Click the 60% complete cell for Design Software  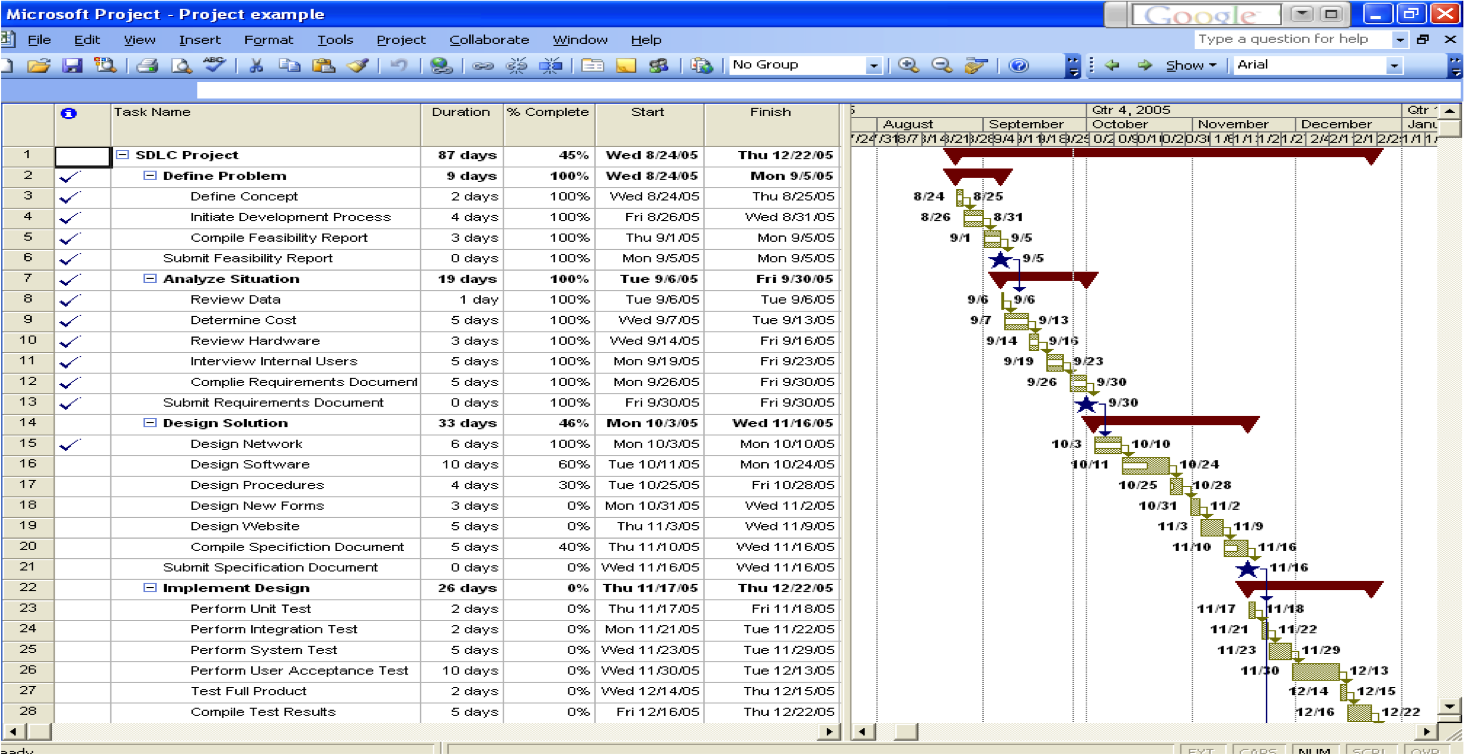coord(549,464)
